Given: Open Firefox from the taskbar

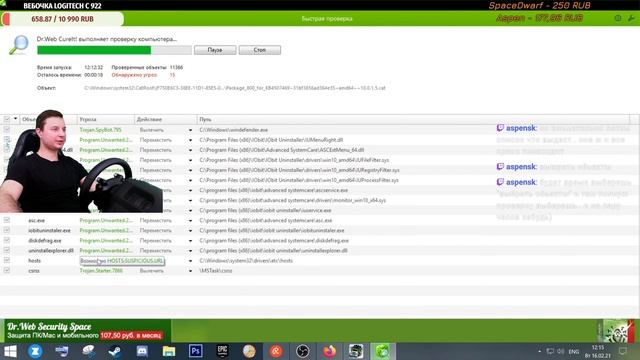Looking at the screenshot, I should tap(329, 351).
